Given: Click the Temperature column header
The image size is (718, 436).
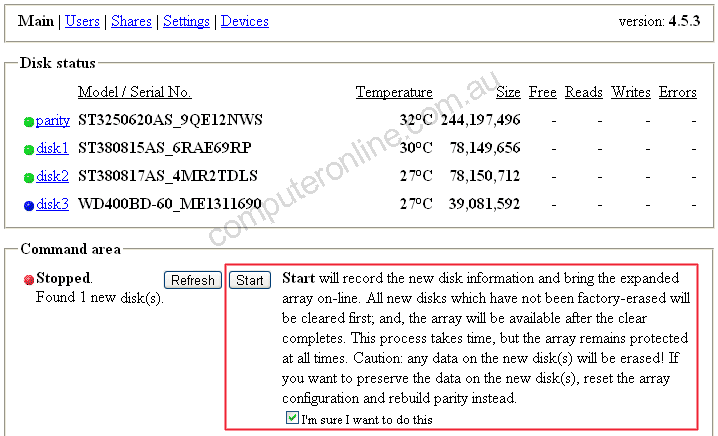Looking at the screenshot, I should 394,93.
